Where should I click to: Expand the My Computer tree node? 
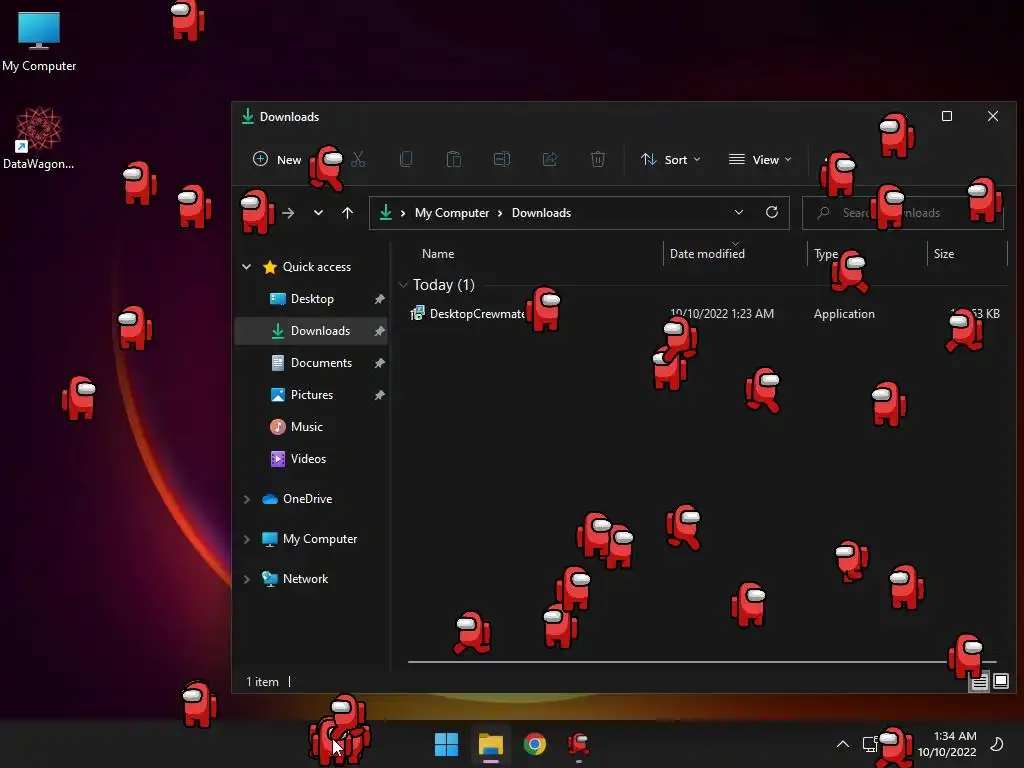click(x=247, y=539)
